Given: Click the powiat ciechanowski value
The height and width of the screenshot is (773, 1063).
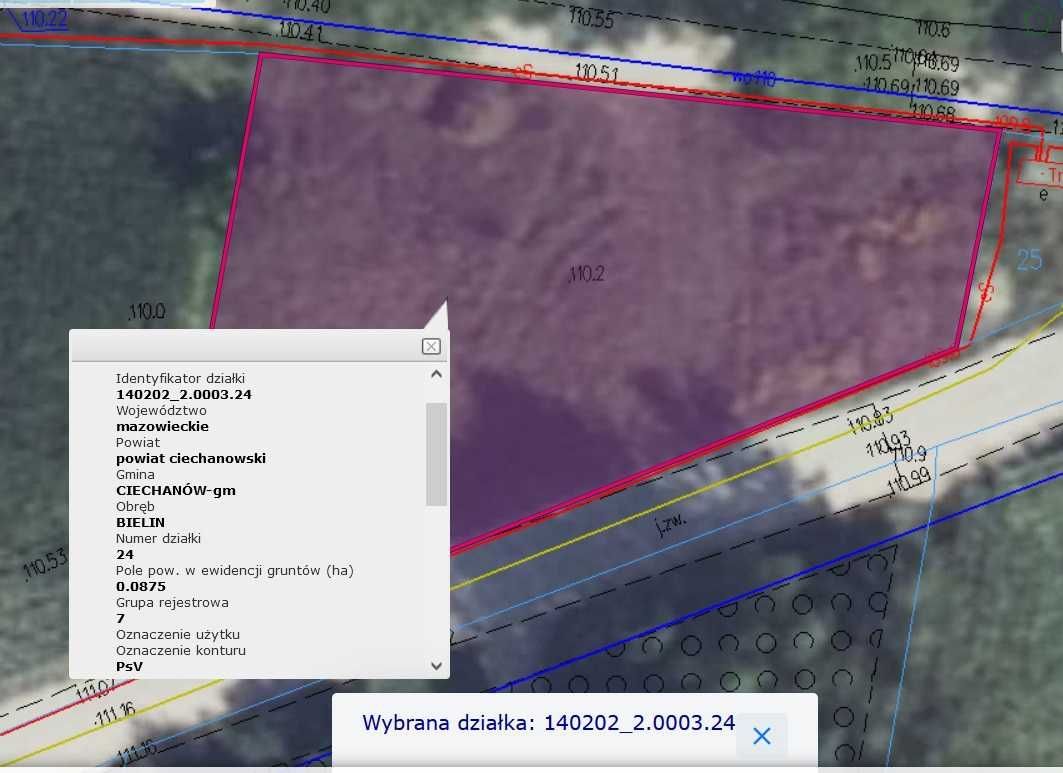Looking at the screenshot, I should pos(191,458).
